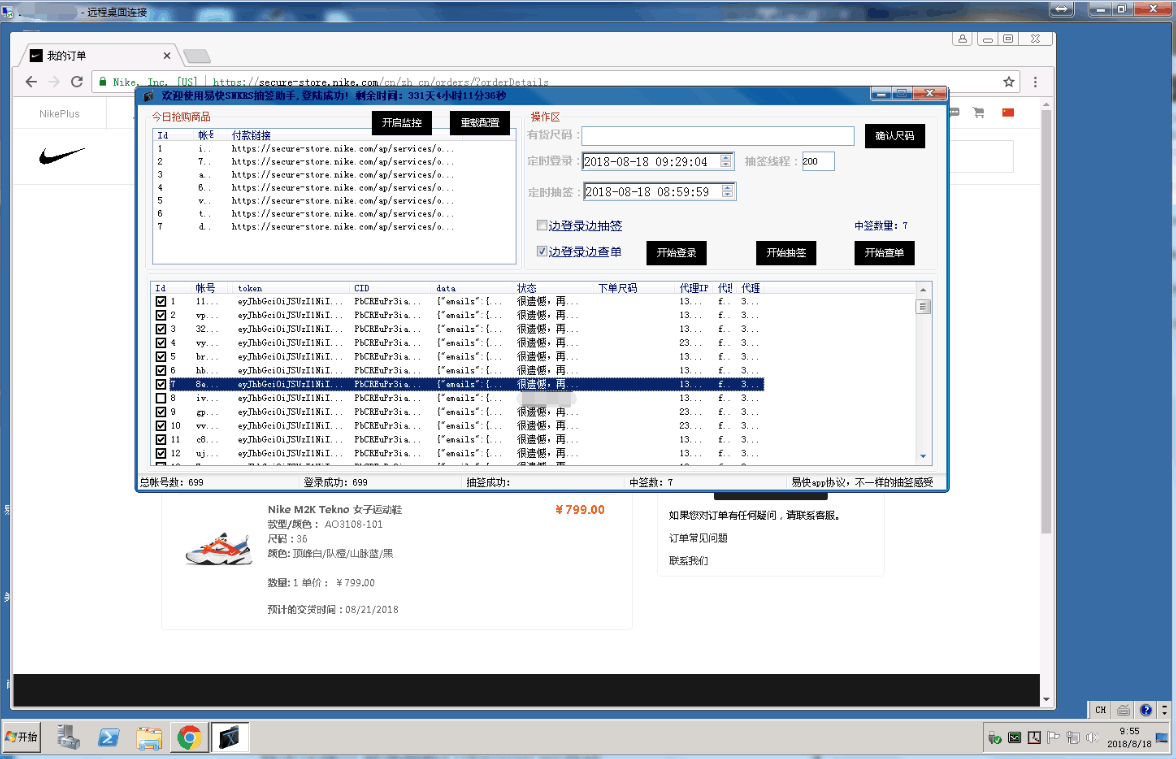
Task: Click the 开启监控 button
Action: coord(402,122)
